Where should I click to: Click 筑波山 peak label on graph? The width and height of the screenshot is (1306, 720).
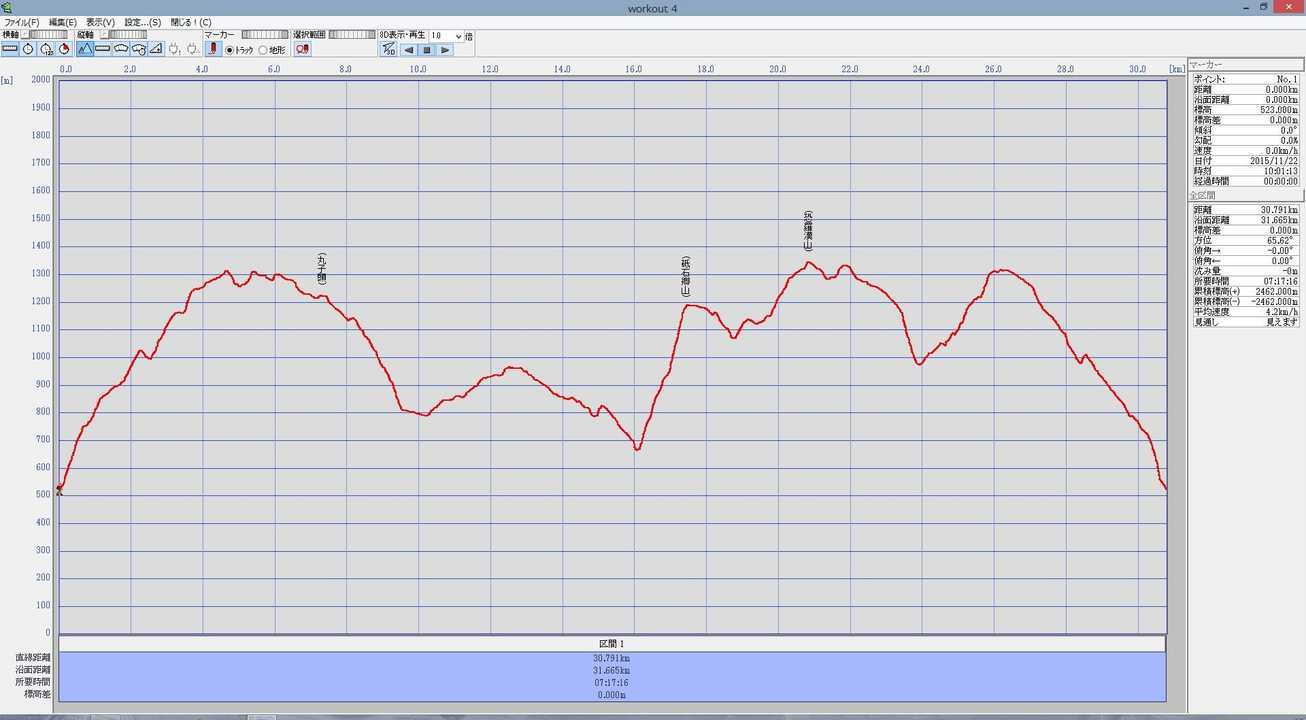click(x=808, y=231)
